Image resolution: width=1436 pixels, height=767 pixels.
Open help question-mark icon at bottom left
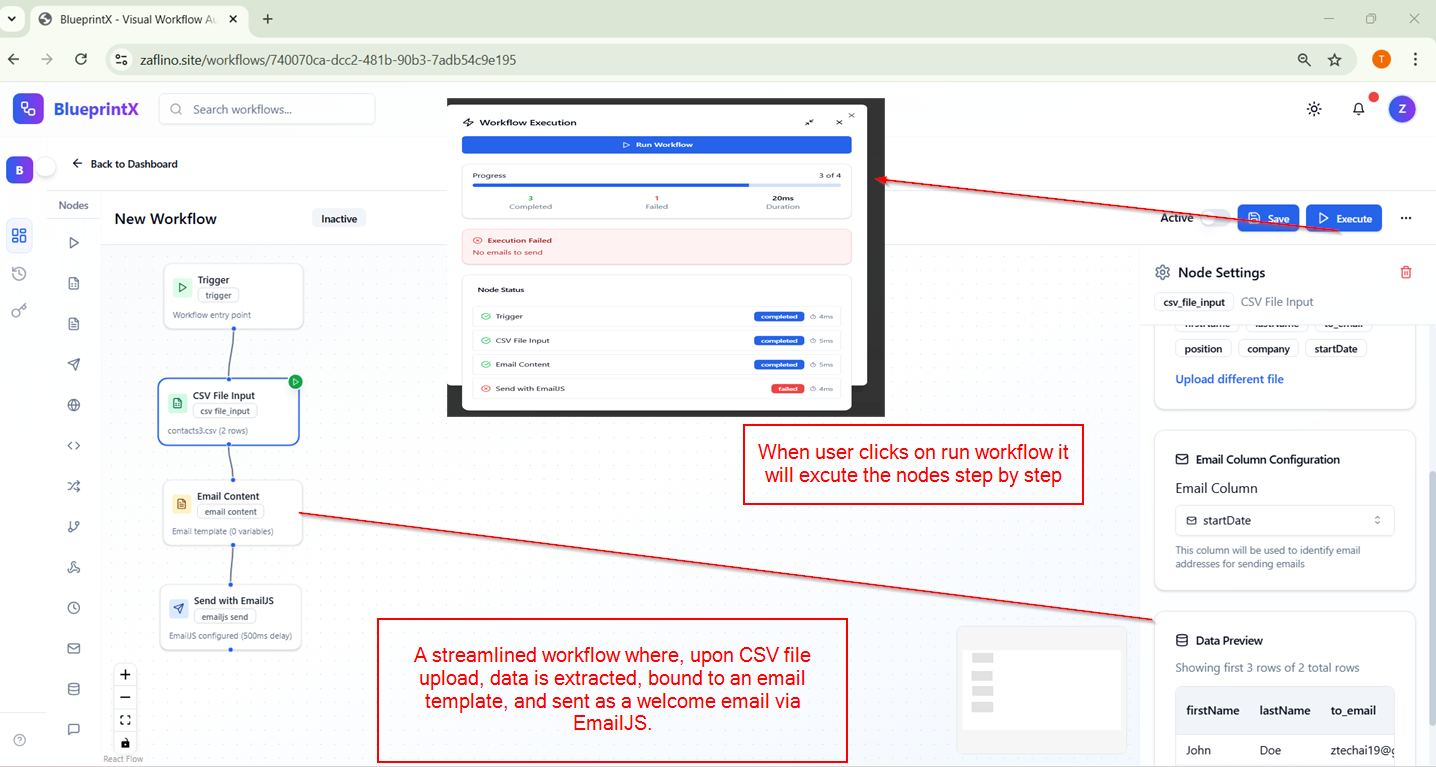[x=19, y=740]
